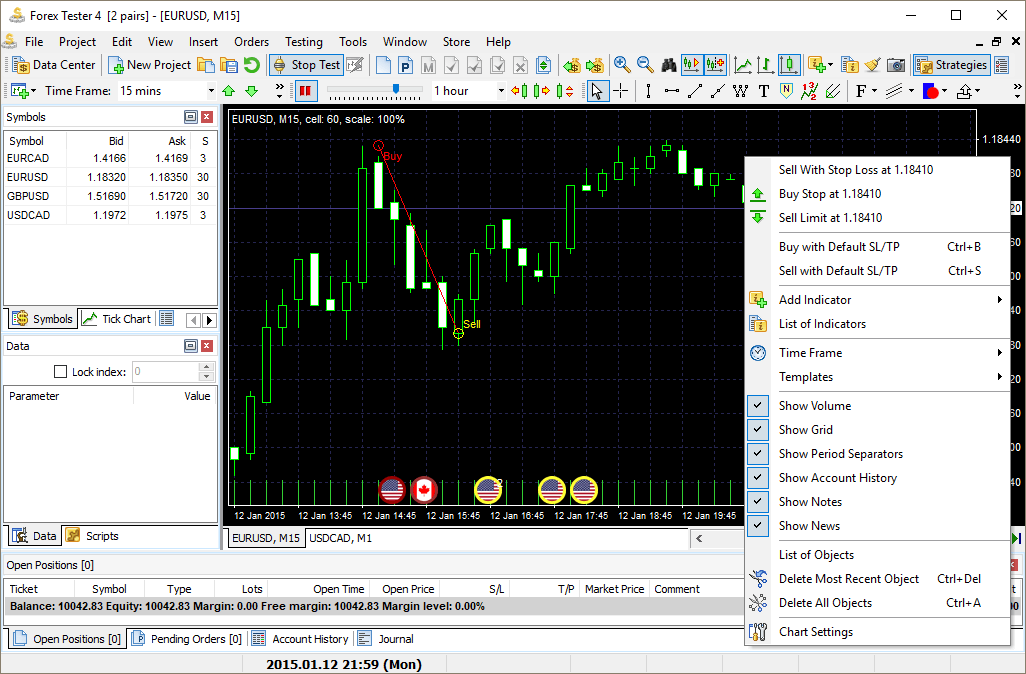Select the polyline numbered tool

(x=809, y=91)
